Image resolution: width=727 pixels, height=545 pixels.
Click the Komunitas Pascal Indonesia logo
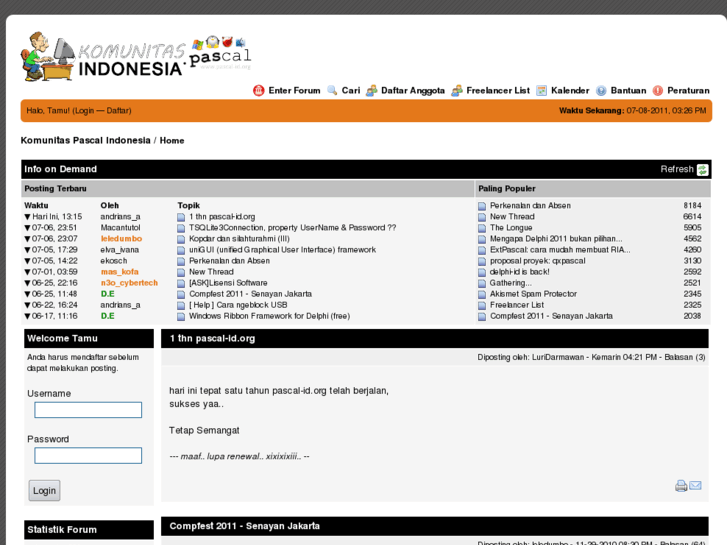click(136, 57)
